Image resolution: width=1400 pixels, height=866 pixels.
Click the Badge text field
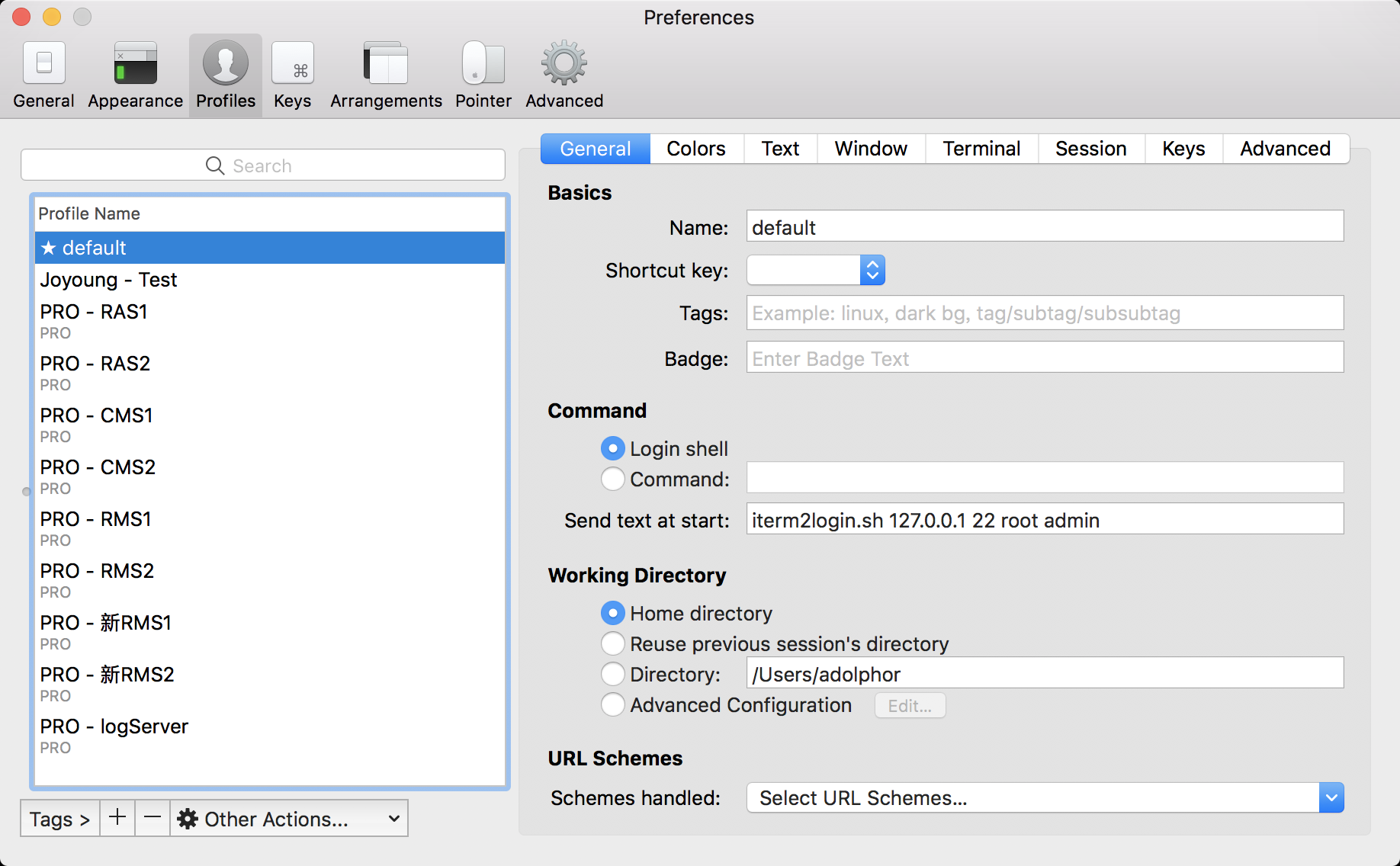click(1045, 358)
